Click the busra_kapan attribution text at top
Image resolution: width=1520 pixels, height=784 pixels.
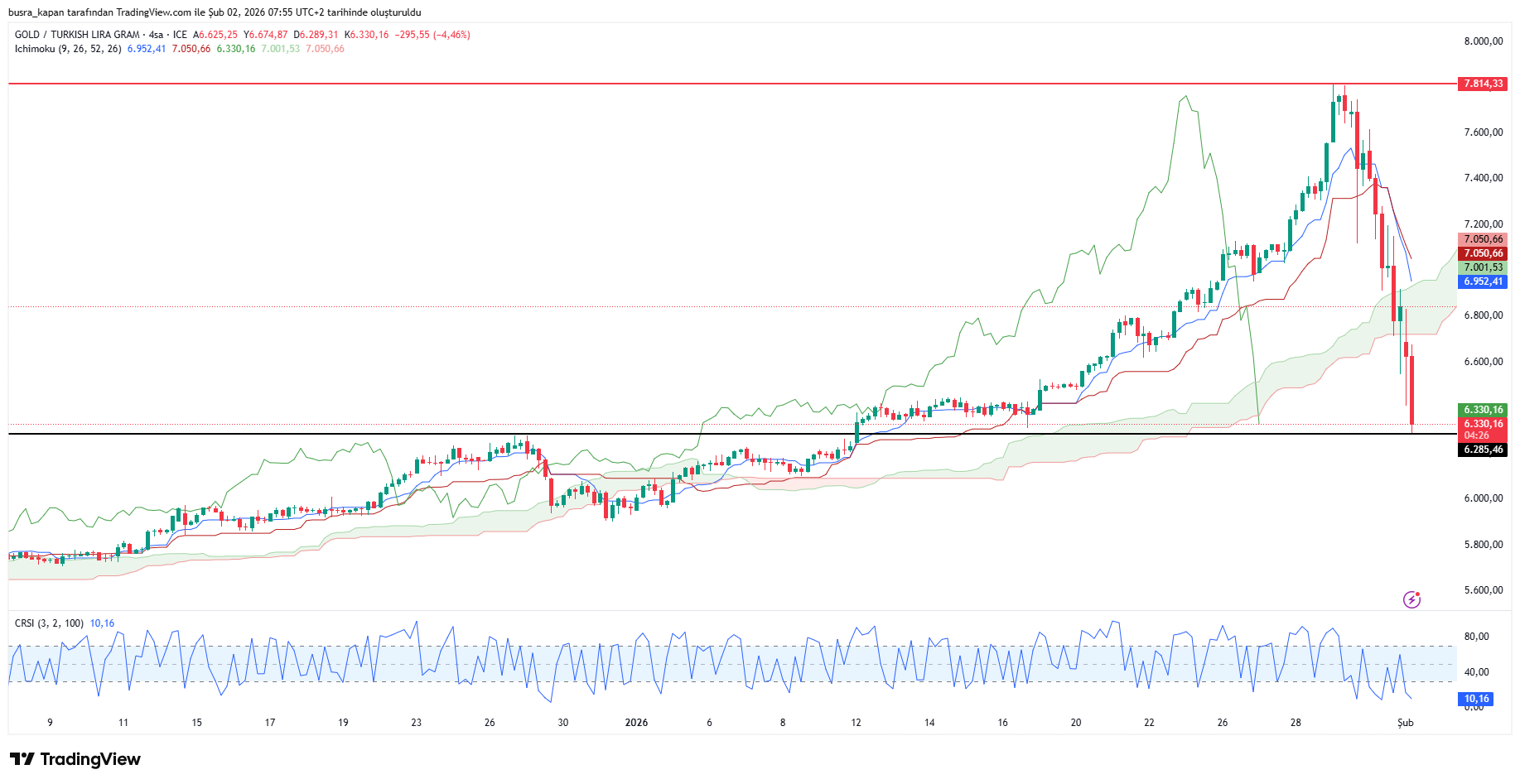point(215,12)
